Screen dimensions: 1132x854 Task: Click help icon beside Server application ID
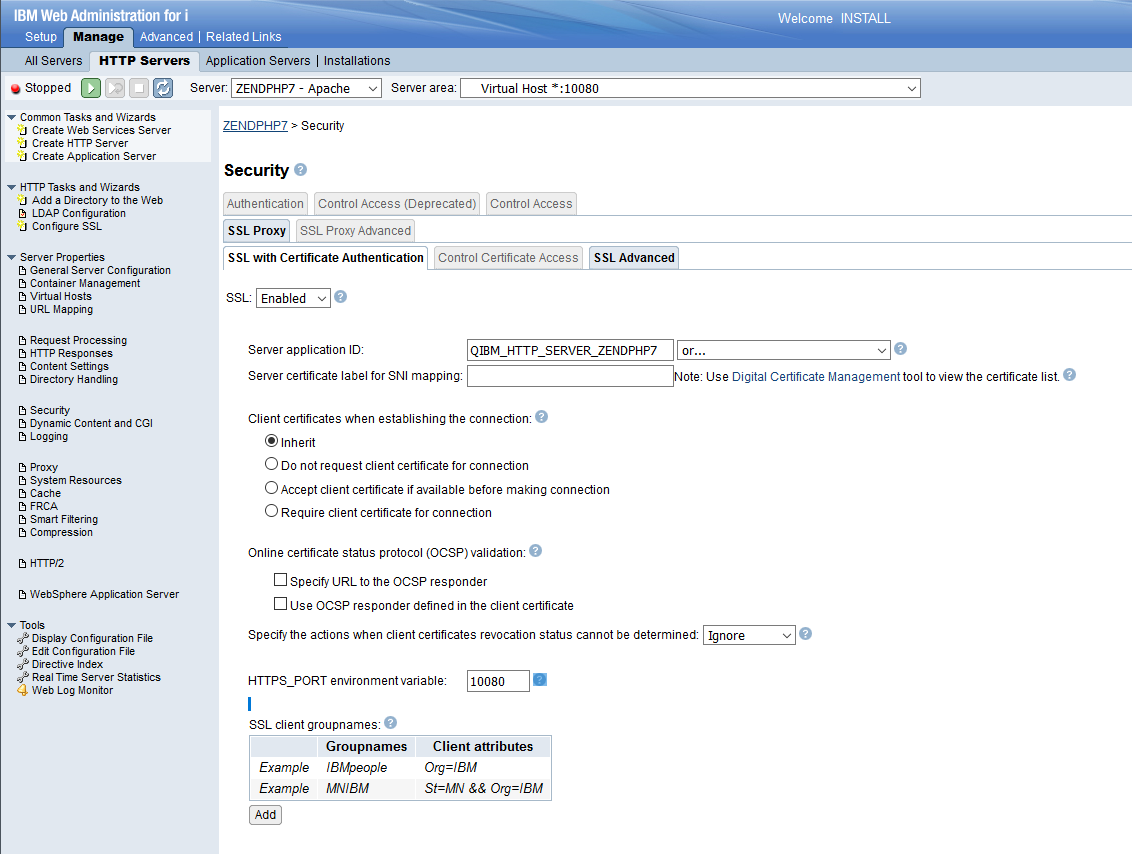coord(900,349)
